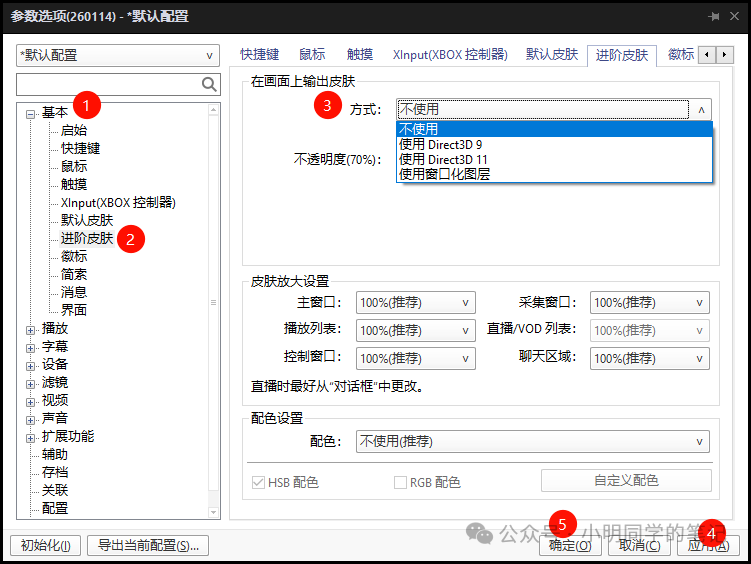Close the preferences dialog window
Viewport: 751px width, 564px height.
[735, 17]
